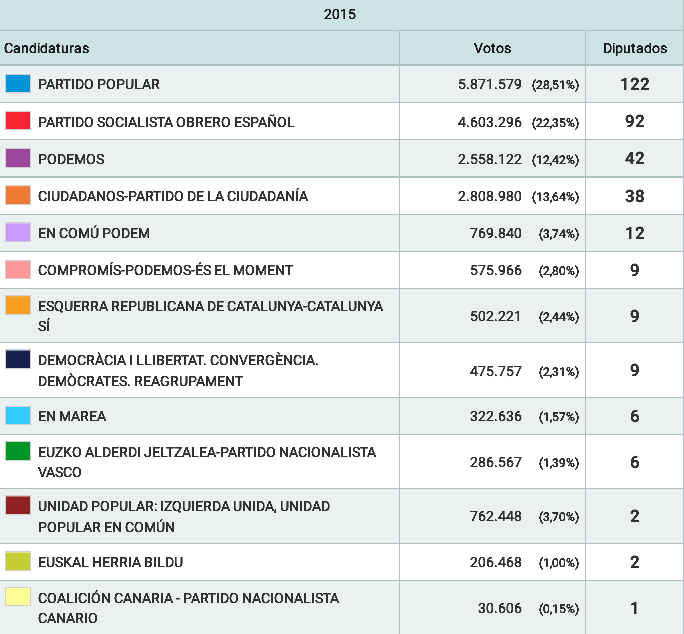Click the vote count 502.221
684x634 pixels.
(496, 316)
